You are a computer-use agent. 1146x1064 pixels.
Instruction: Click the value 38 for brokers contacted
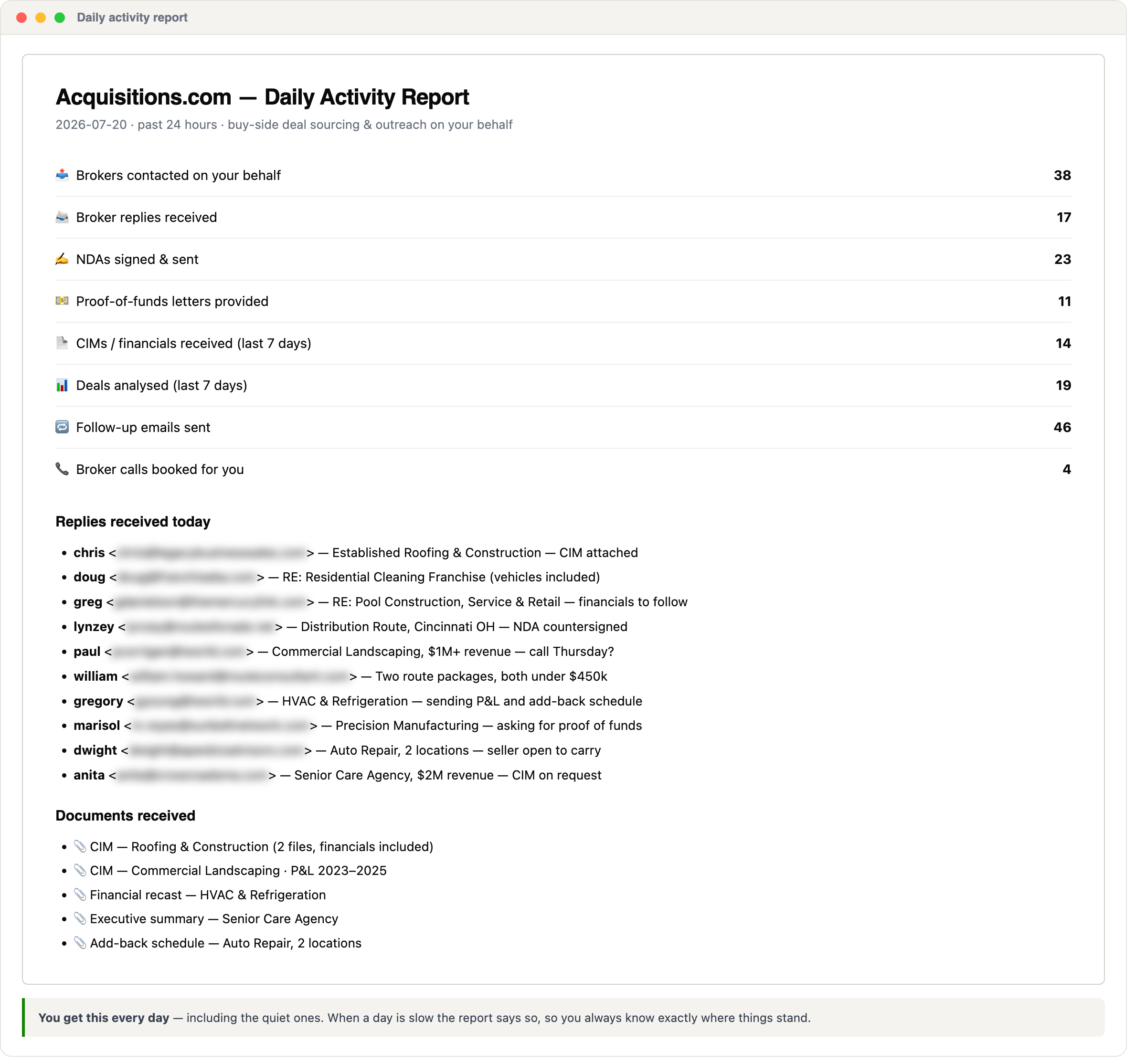[x=1062, y=176]
